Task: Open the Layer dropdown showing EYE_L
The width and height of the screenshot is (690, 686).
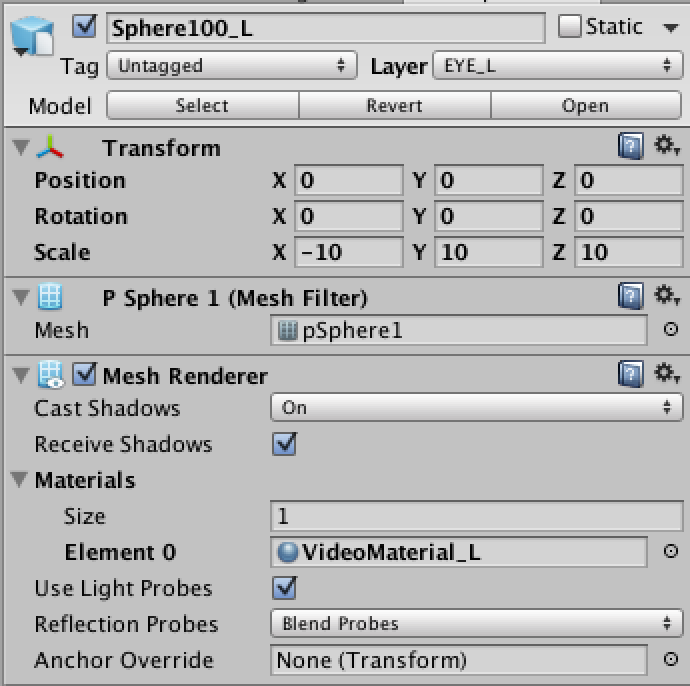Action: [x=558, y=66]
